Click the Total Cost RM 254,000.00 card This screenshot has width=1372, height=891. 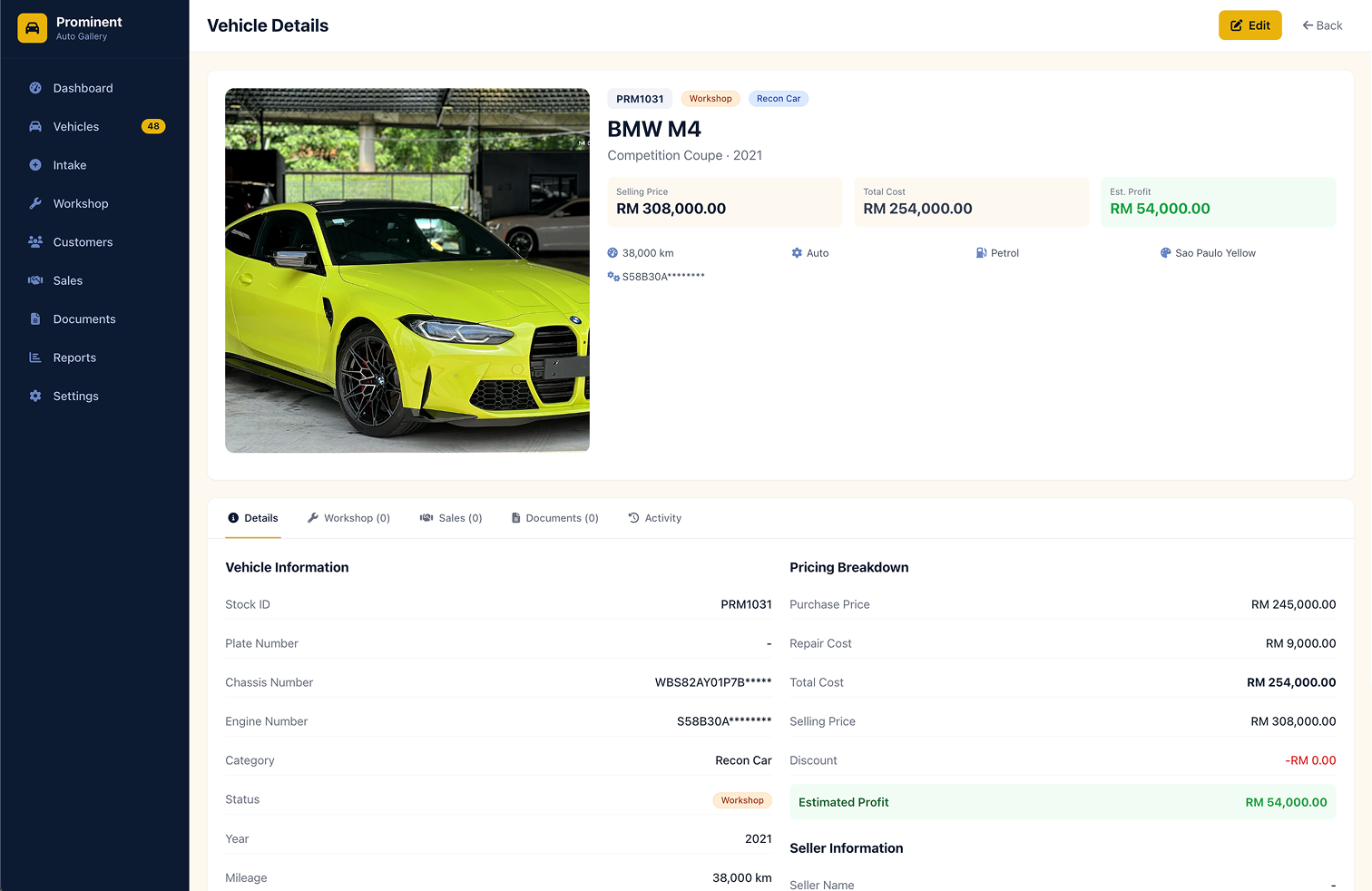coord(971,202)
